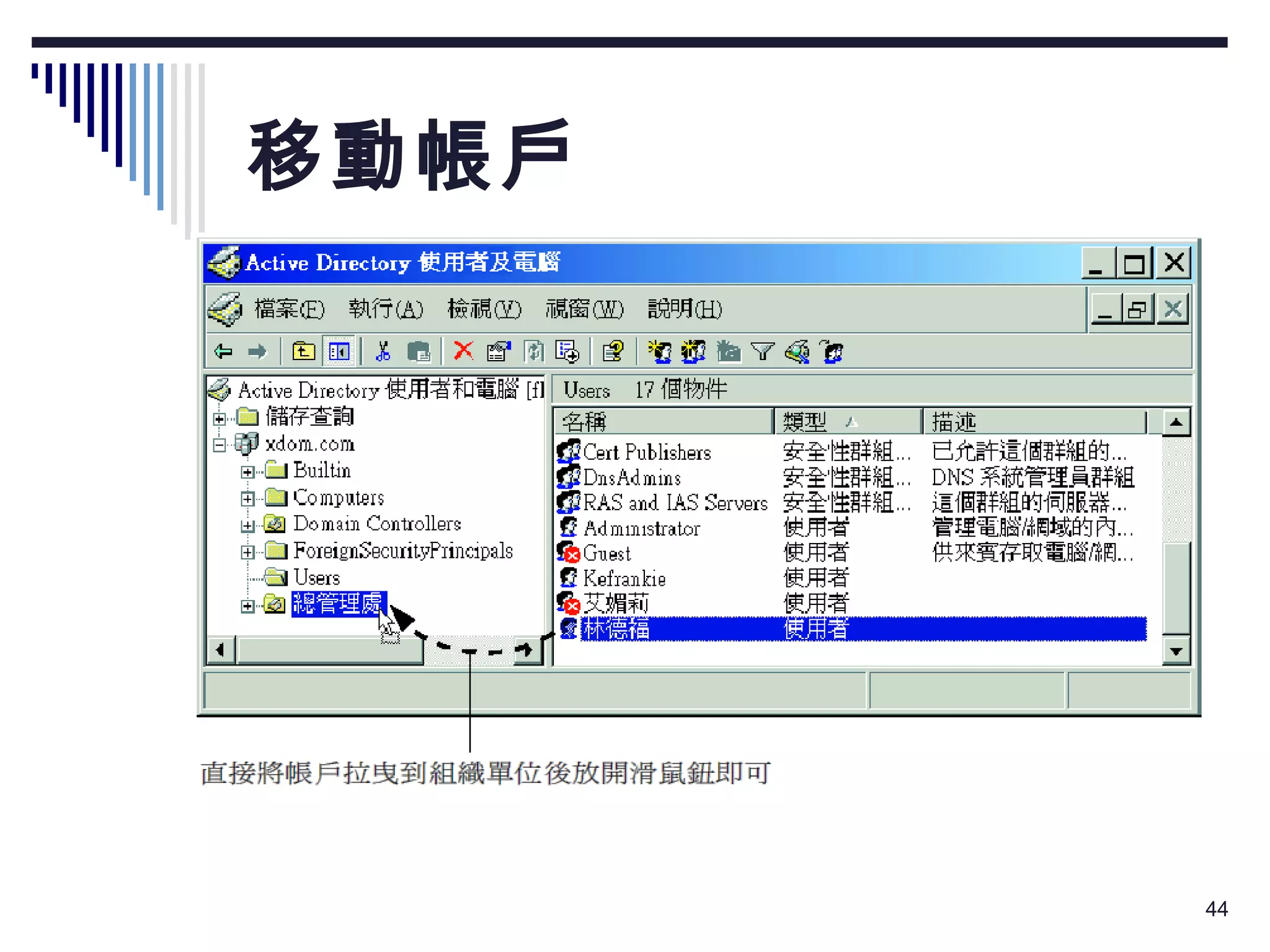Create new group with two-heads icon
This screenshot has width=1270, height=952.
693,351
